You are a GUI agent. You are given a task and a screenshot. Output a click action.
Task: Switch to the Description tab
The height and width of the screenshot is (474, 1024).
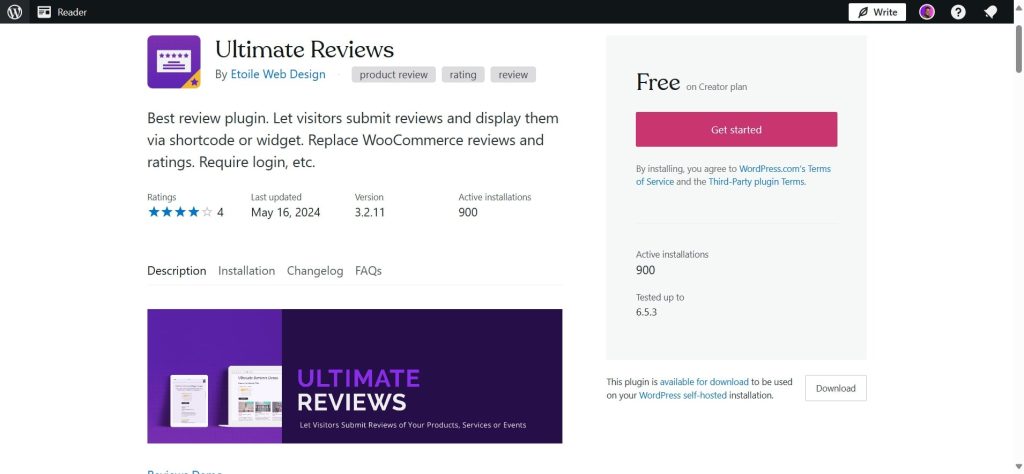176,270
